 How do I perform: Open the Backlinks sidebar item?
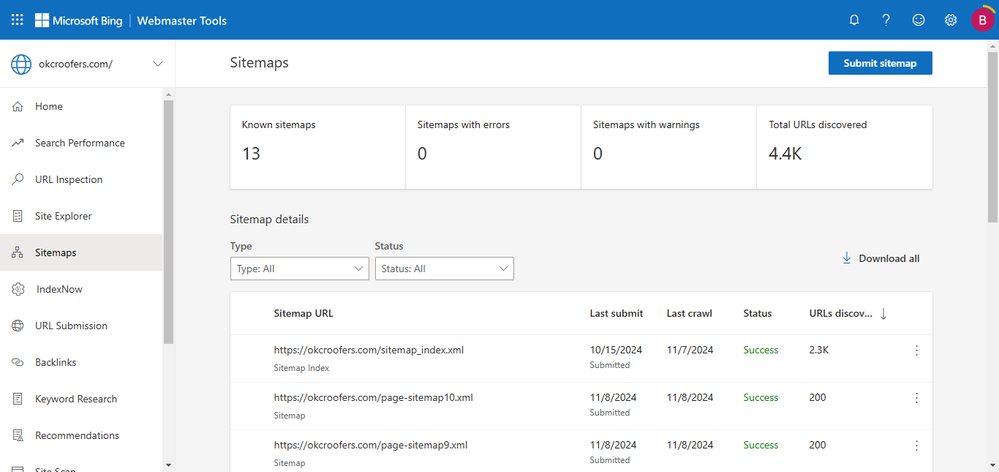pyautogui.click(x=55, y=362)
